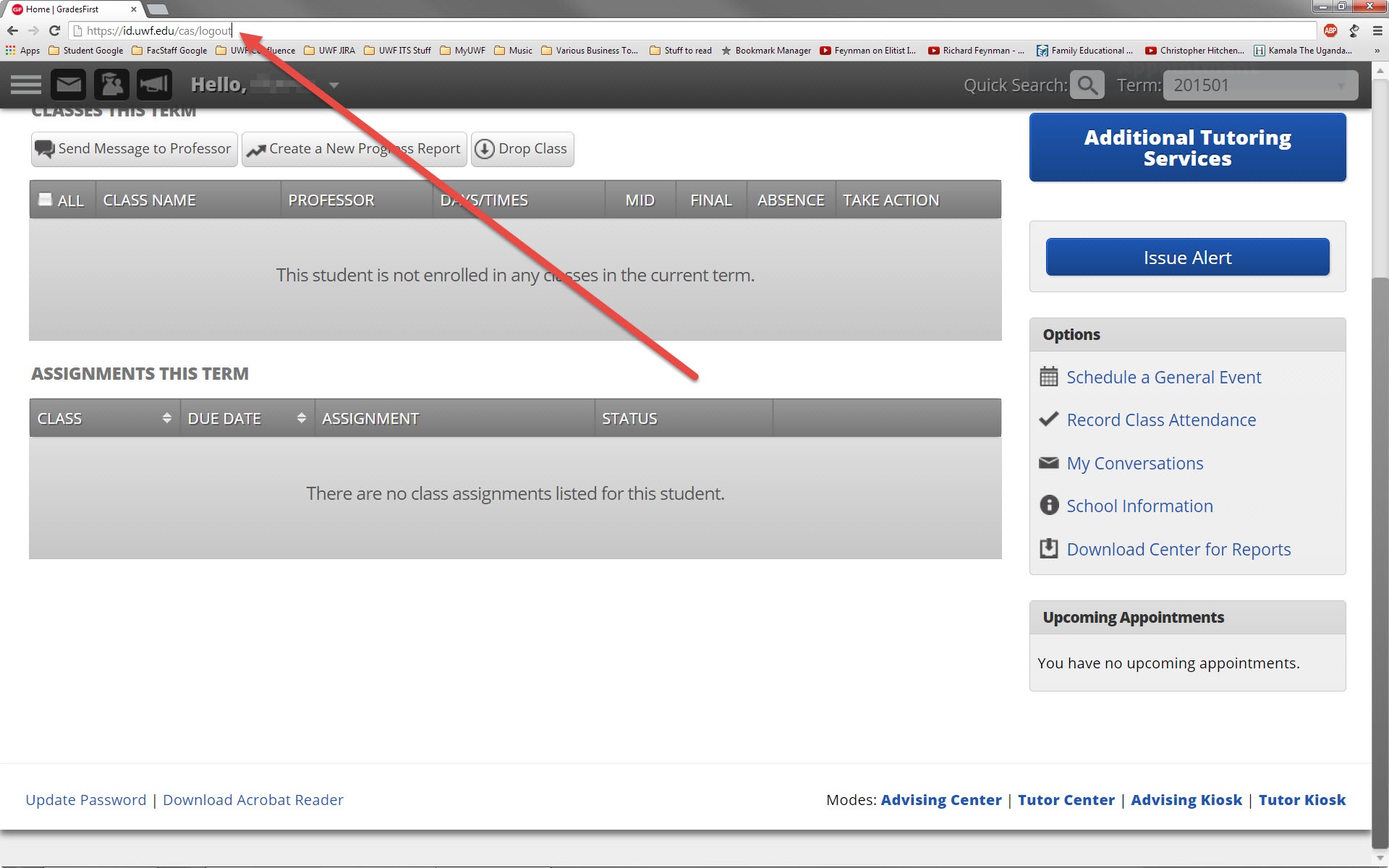This screenshot has height=868, width=1389.
Task: Open Schedule a General Event link
Action: point(1163,377)
